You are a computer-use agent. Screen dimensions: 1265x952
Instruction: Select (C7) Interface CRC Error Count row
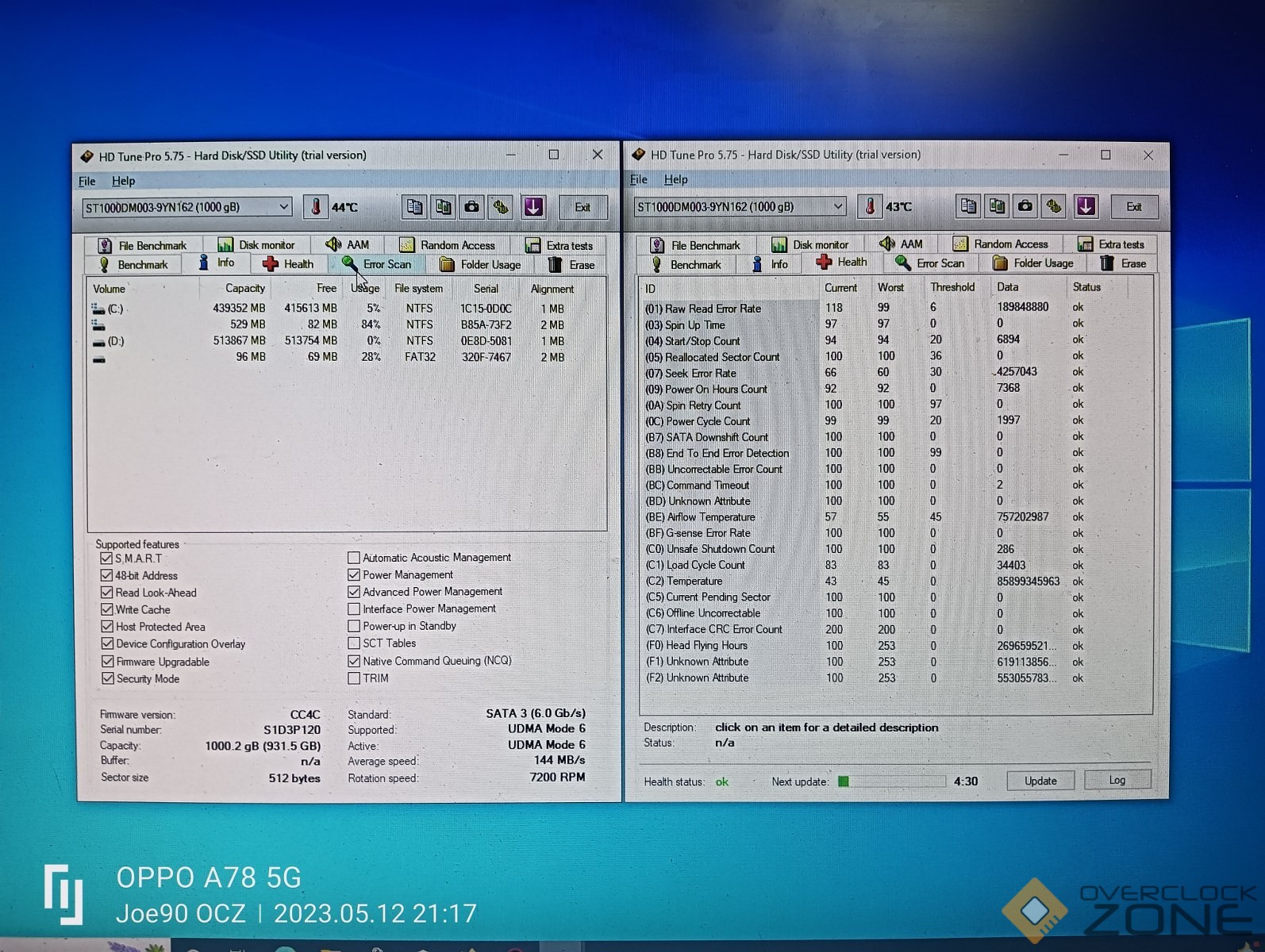(895, 629)
